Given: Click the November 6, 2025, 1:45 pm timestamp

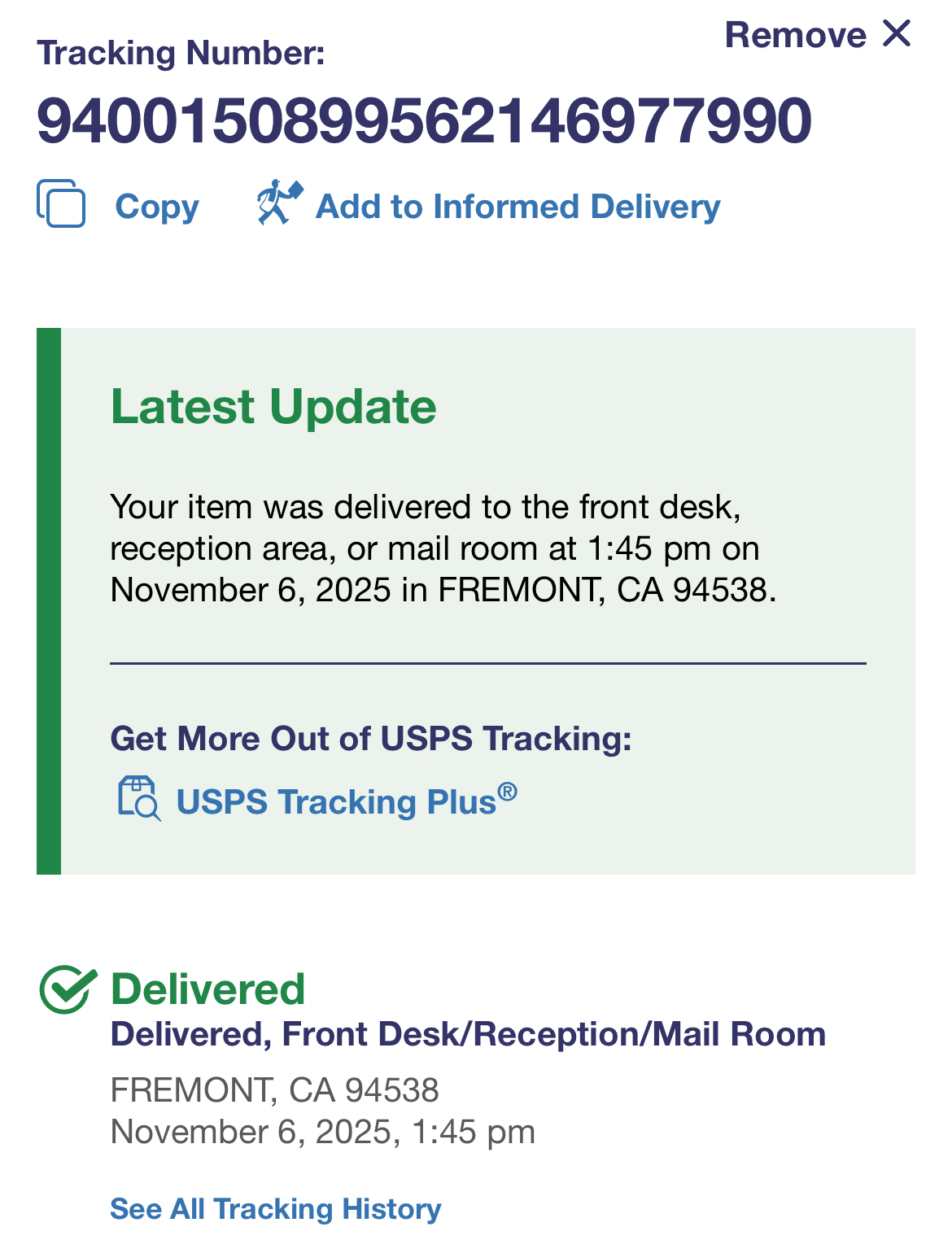Looking at the screenshot, I should point(322,1132).
